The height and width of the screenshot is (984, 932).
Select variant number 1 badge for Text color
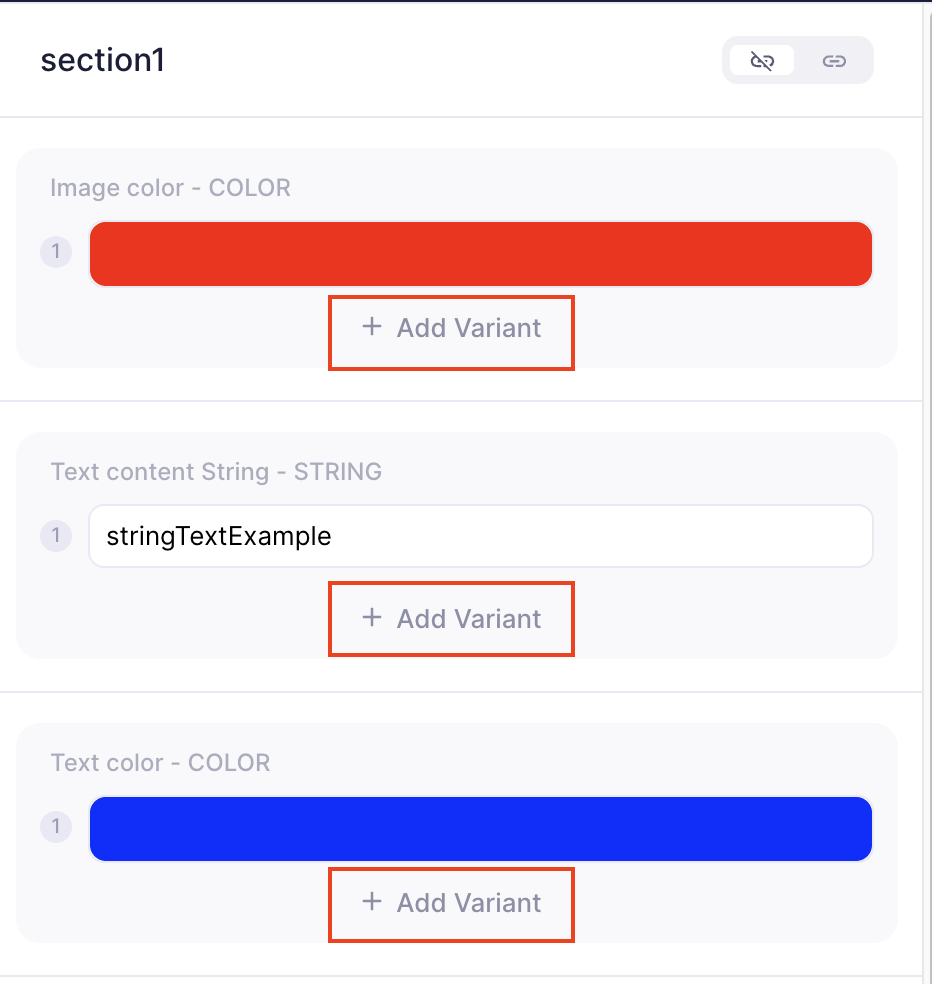56,826
